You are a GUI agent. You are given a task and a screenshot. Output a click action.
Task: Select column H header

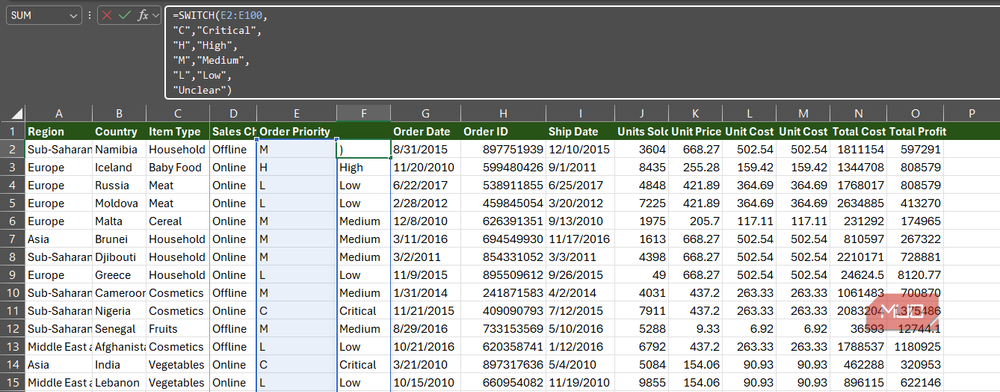[503, 113]
